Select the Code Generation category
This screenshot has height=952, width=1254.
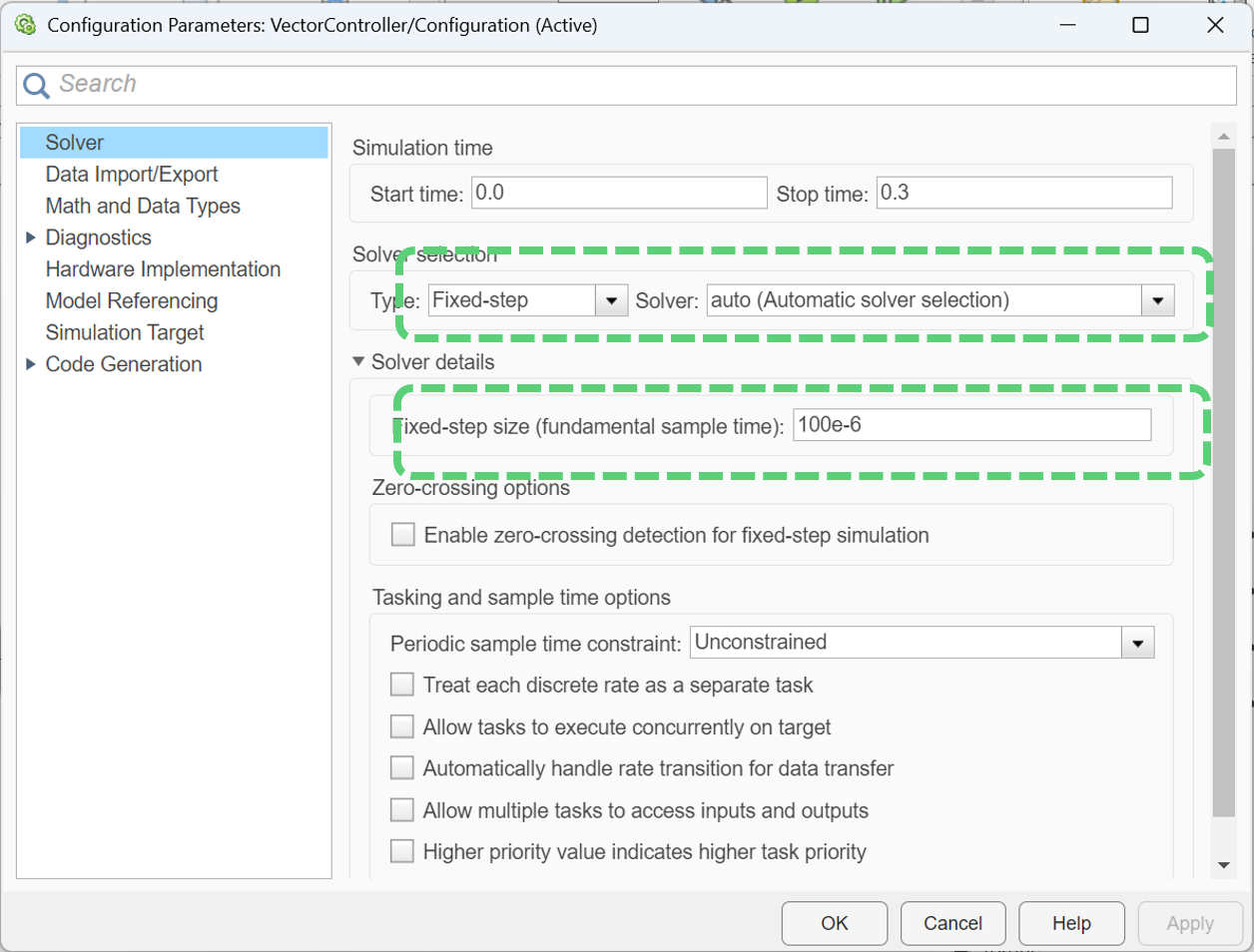(x=124, y=364)
